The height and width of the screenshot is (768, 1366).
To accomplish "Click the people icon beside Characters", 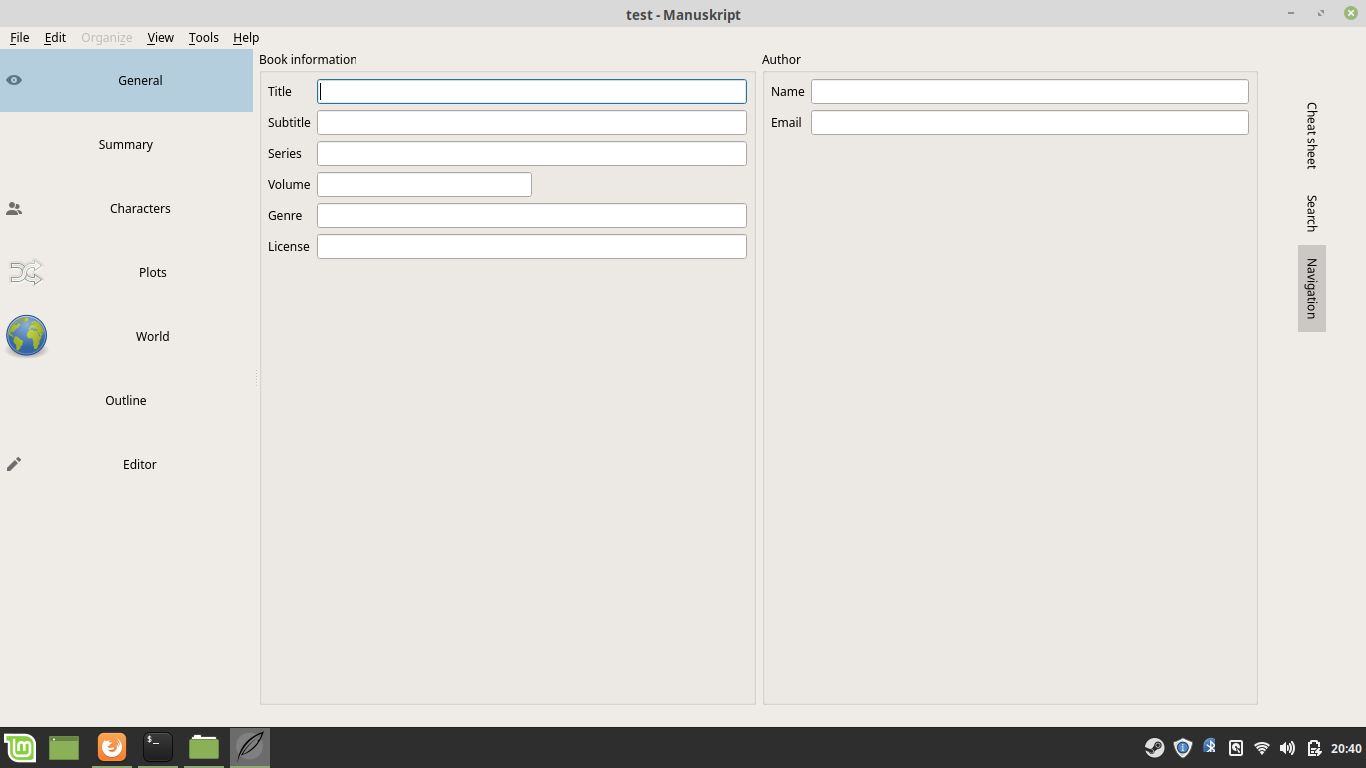I will point(14,209).
